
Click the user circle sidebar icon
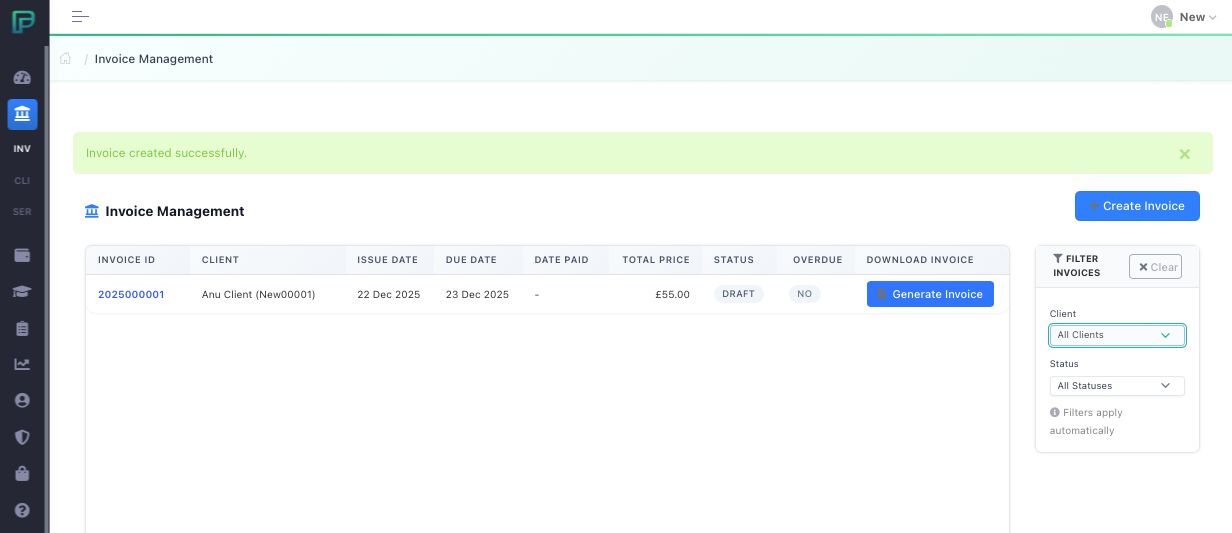(22, 400)
